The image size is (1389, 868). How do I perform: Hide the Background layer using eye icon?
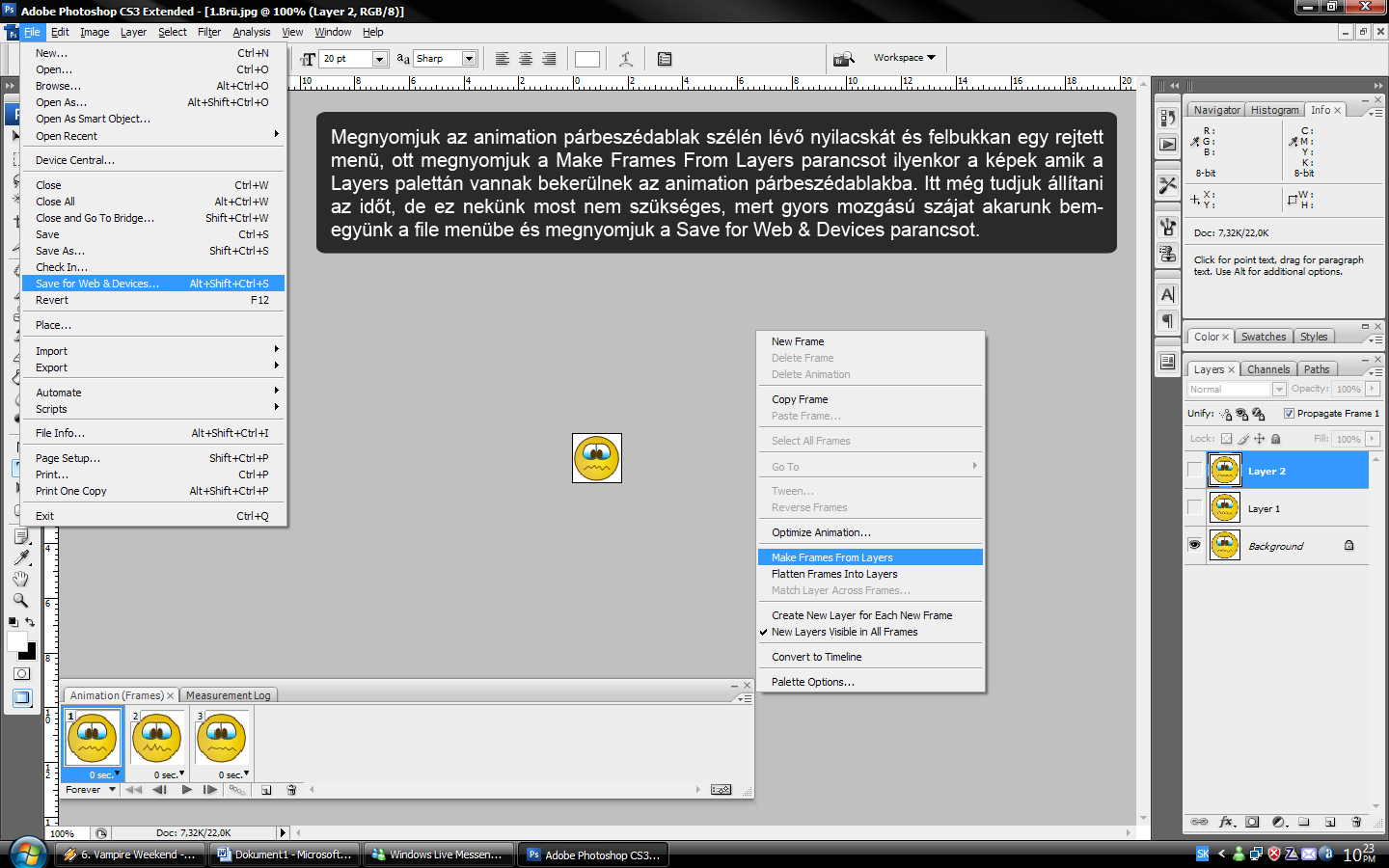tap(1195, 545)
